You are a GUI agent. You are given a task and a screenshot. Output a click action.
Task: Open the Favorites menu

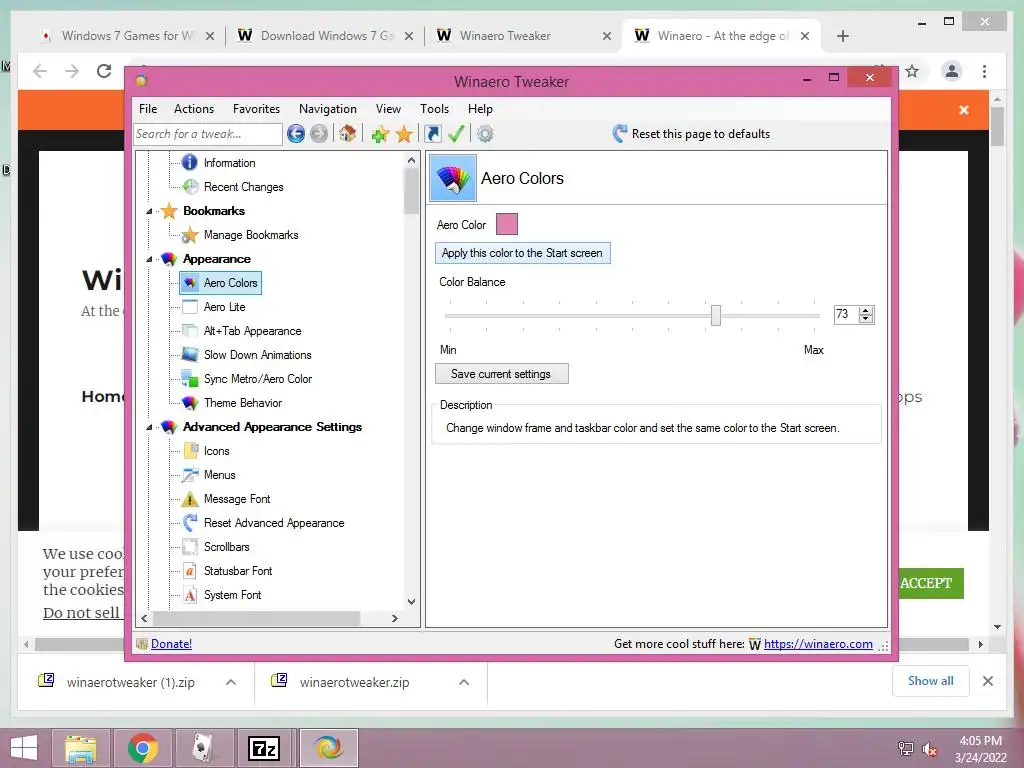(x=256, y=109)
